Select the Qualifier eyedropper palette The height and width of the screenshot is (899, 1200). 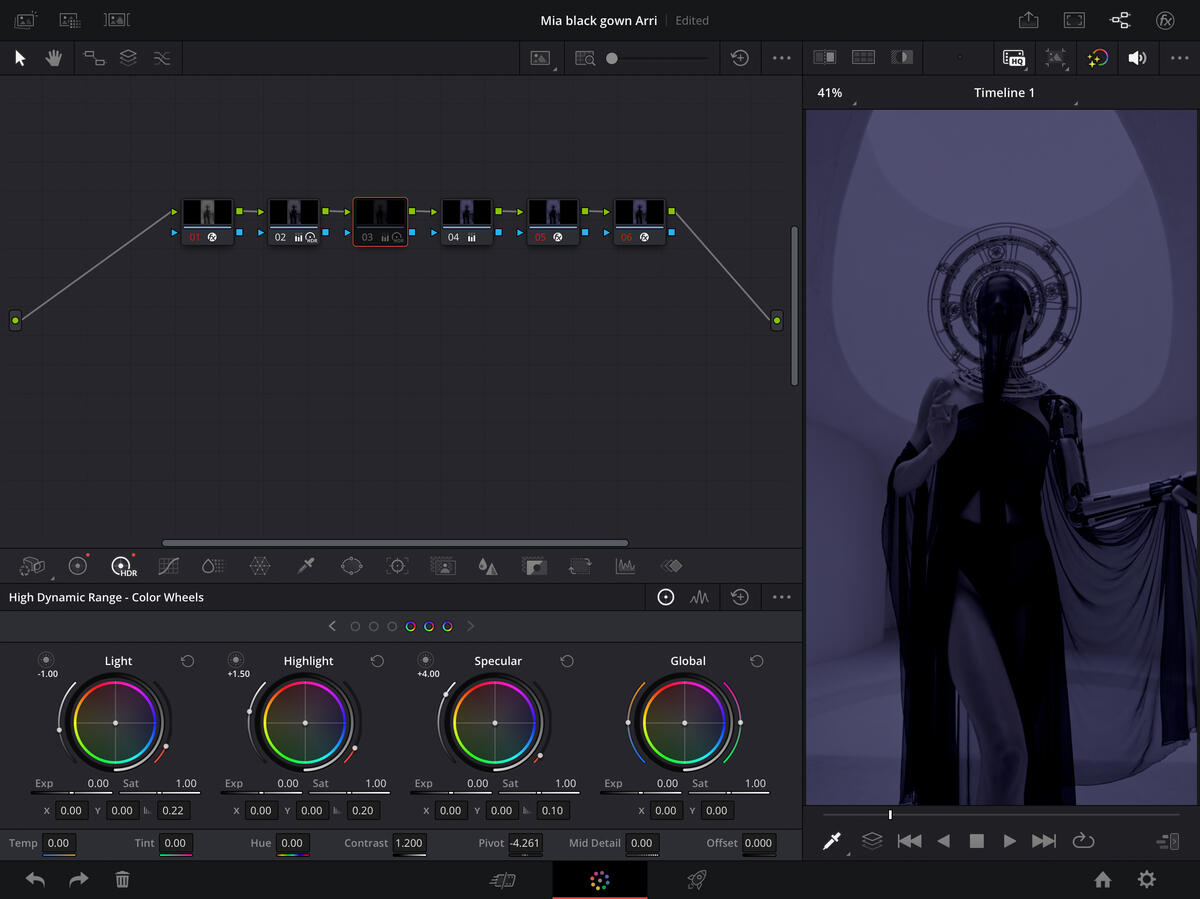306,566
